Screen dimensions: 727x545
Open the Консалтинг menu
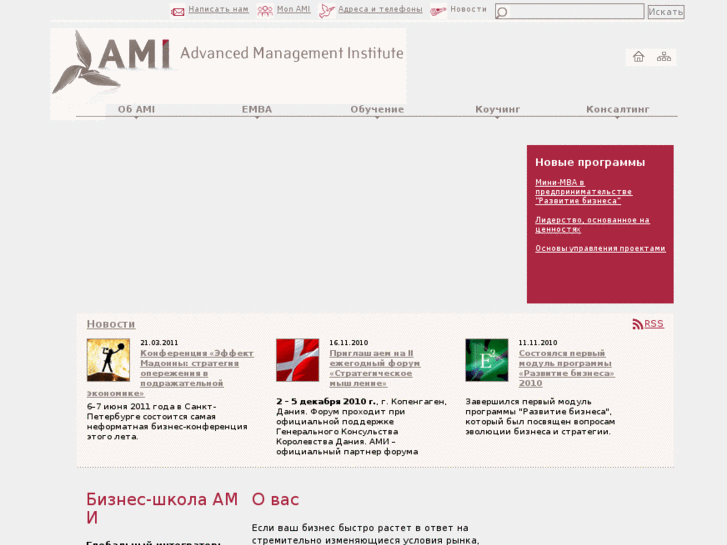(618, 109)
